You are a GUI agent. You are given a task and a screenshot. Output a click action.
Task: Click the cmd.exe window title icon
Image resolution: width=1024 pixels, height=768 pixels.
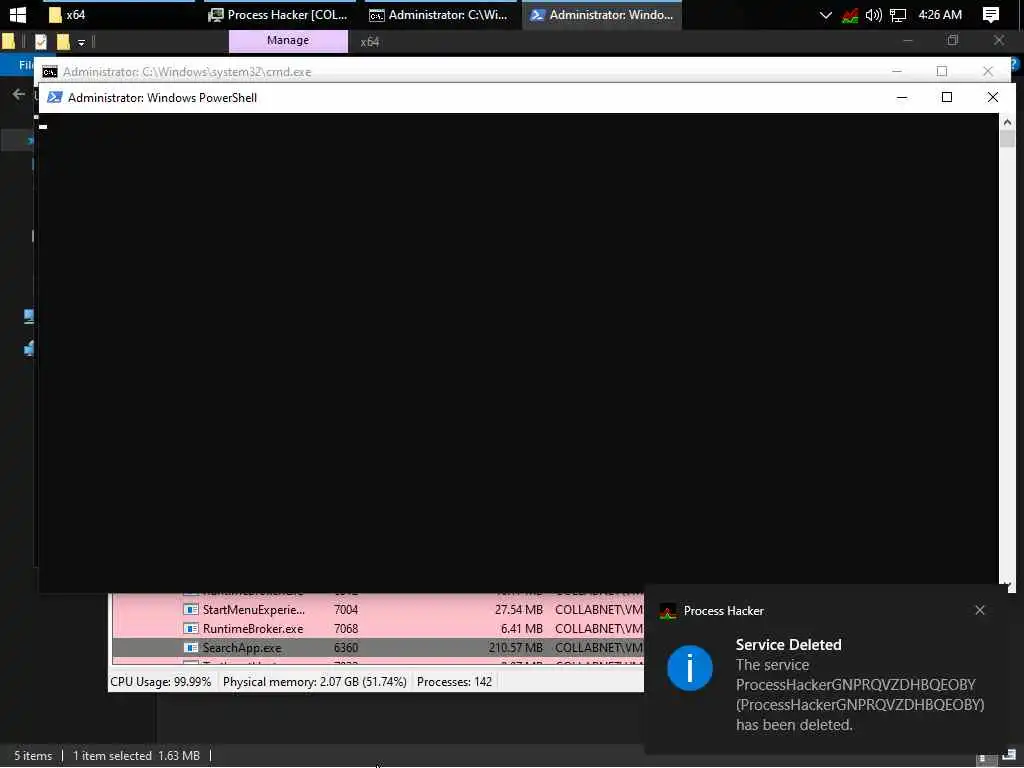(x=50, y=72)
